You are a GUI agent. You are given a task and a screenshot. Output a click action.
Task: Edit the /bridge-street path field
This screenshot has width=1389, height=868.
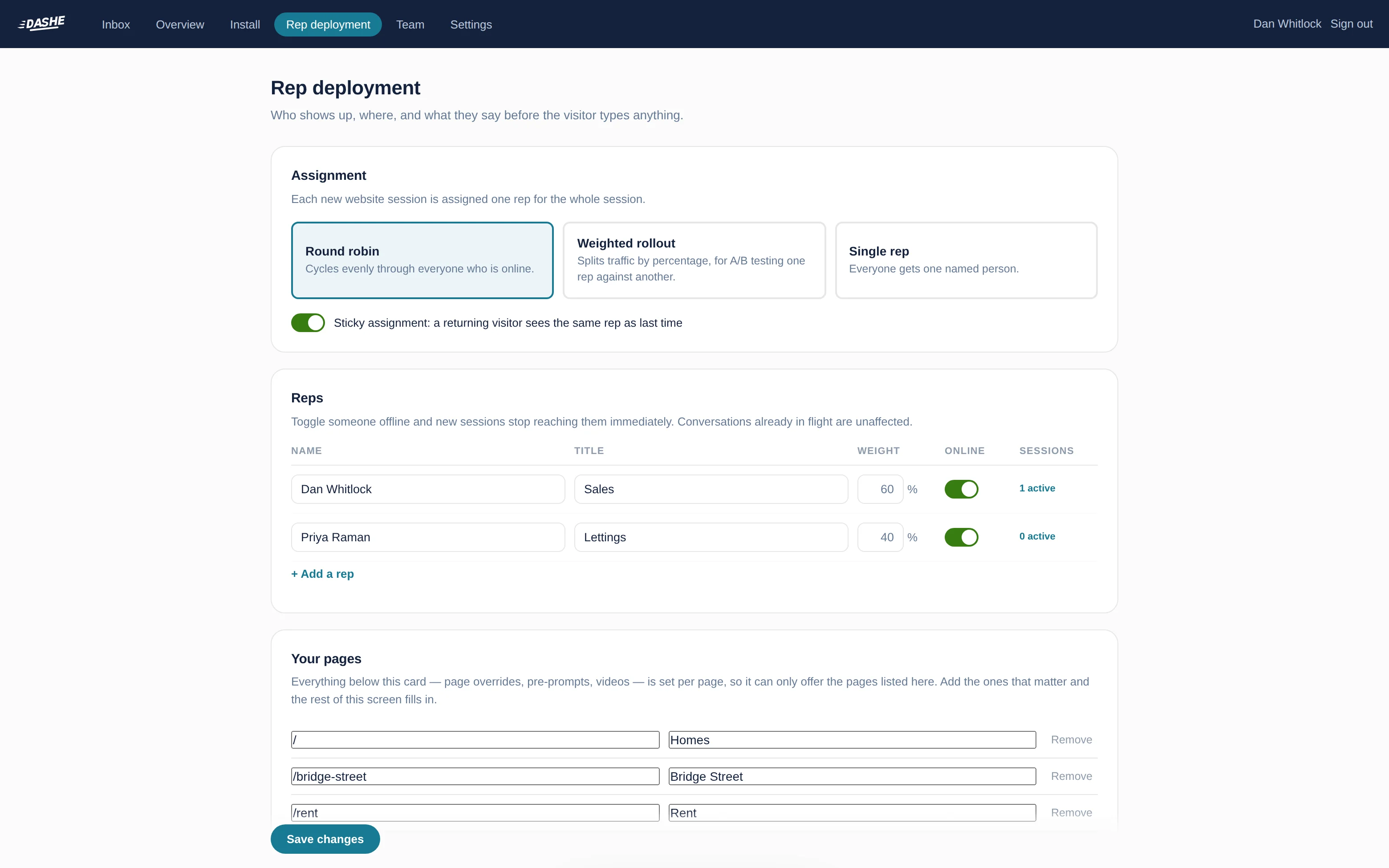coord(475,776)
